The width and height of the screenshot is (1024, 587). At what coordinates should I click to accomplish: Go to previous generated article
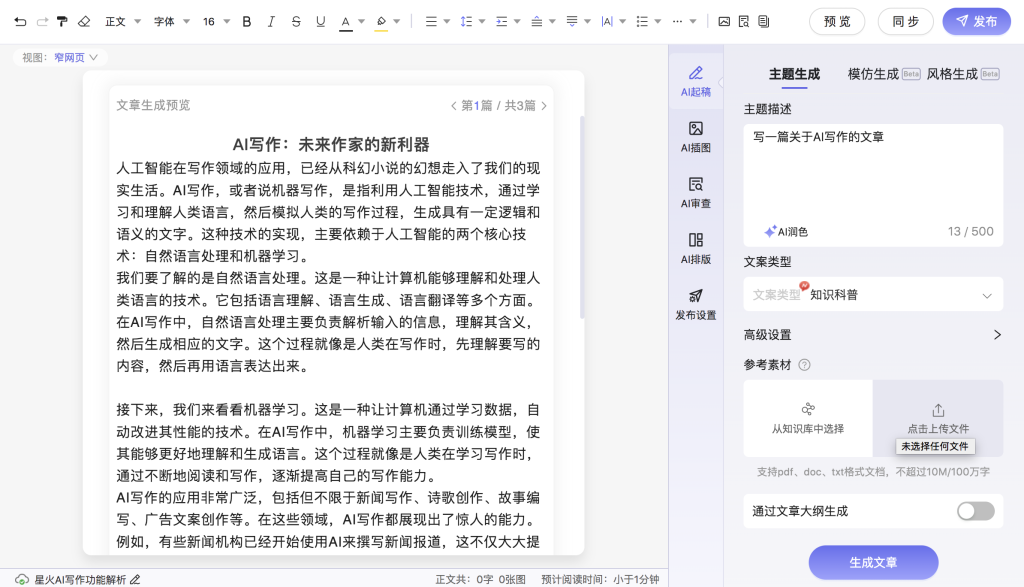pyautogui.click(x=453, y=106)
